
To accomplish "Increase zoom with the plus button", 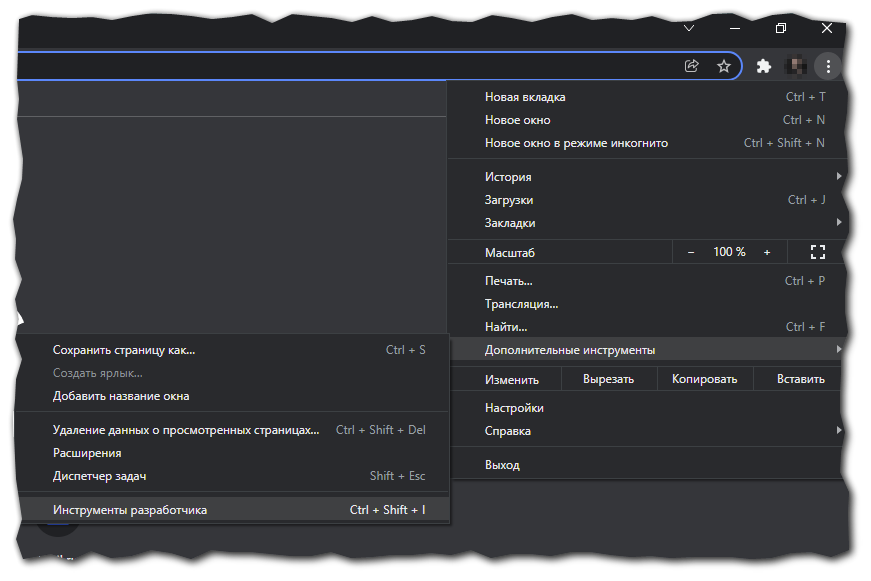I will click(767, 252).
